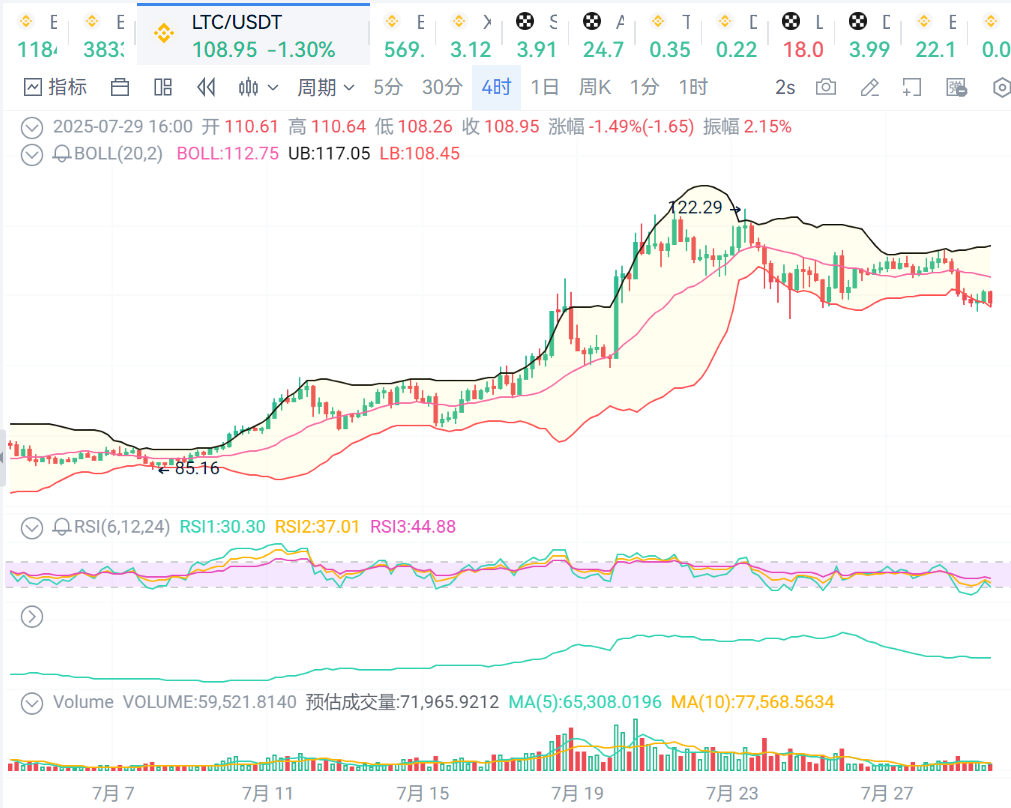Click the RSI2:37.01 value
The width and height of the screenshot is (1011, 808).
coord(317,527)
